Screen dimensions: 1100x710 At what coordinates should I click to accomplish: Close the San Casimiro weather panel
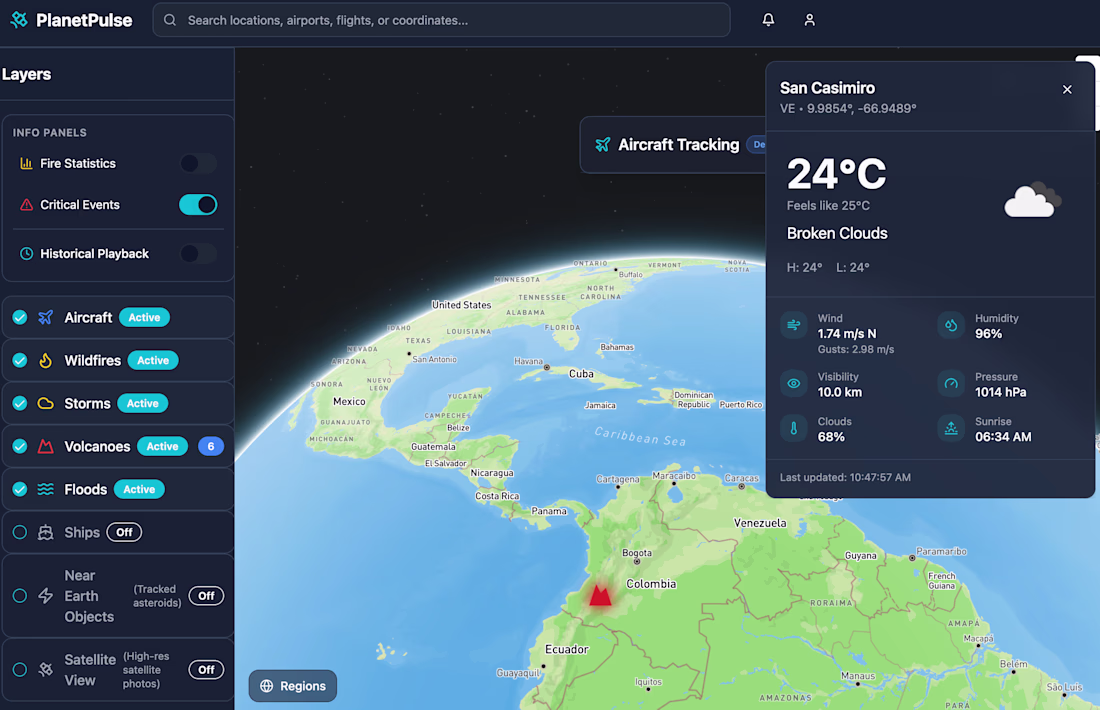(1067, 90)
